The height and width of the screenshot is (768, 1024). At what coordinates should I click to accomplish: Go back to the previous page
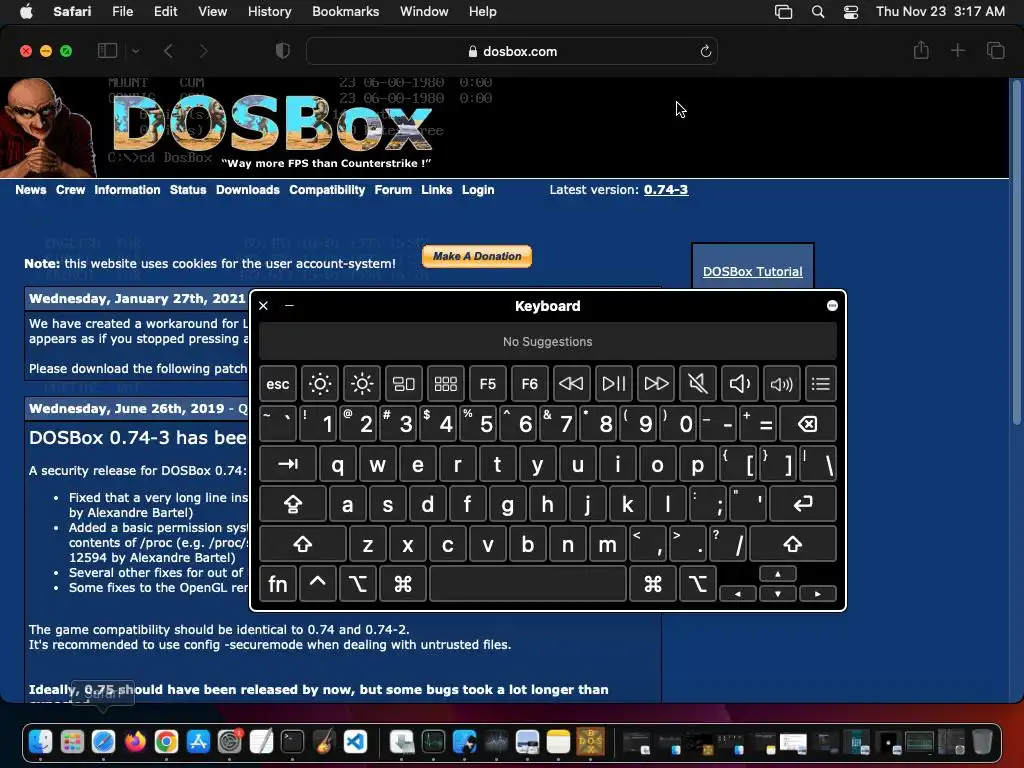tap(168, 51)
